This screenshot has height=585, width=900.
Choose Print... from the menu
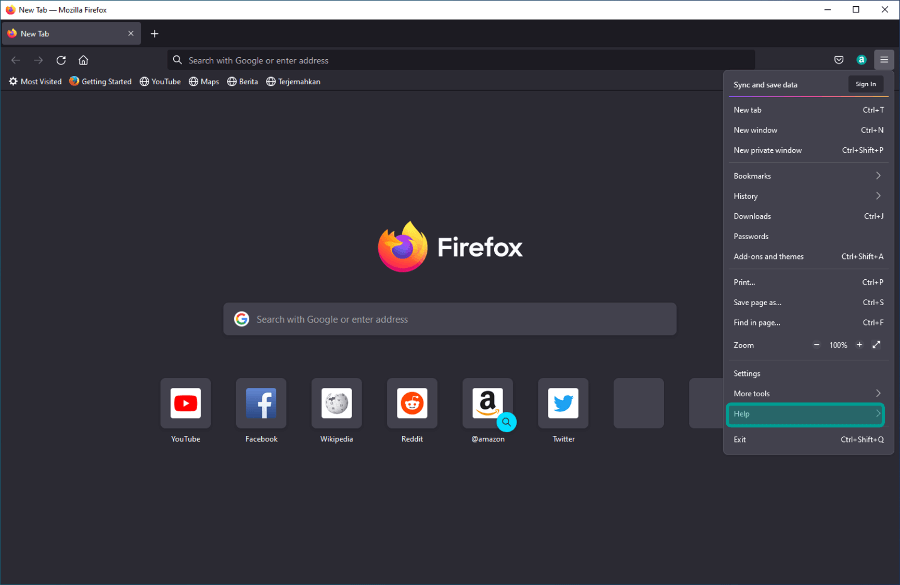point(808,282)
